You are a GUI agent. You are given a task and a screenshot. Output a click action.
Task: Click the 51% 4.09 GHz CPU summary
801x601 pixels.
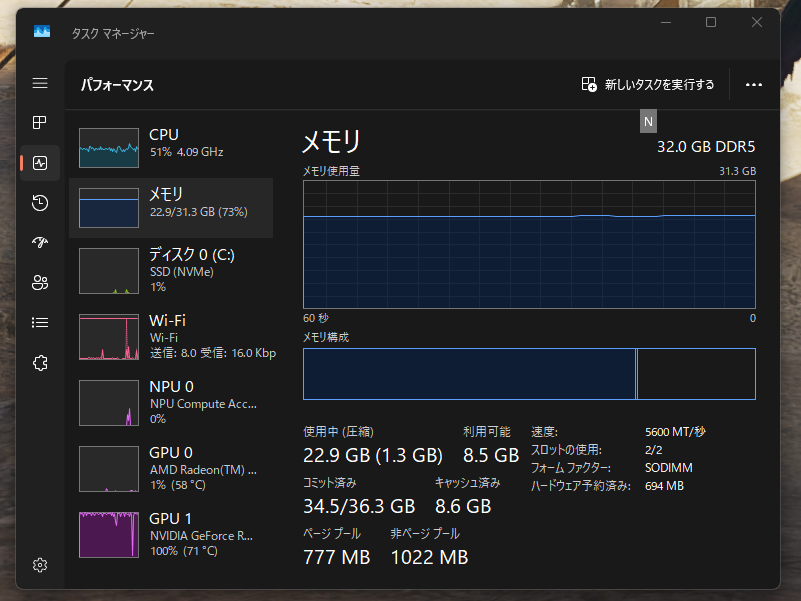click(x=186, y=152)
